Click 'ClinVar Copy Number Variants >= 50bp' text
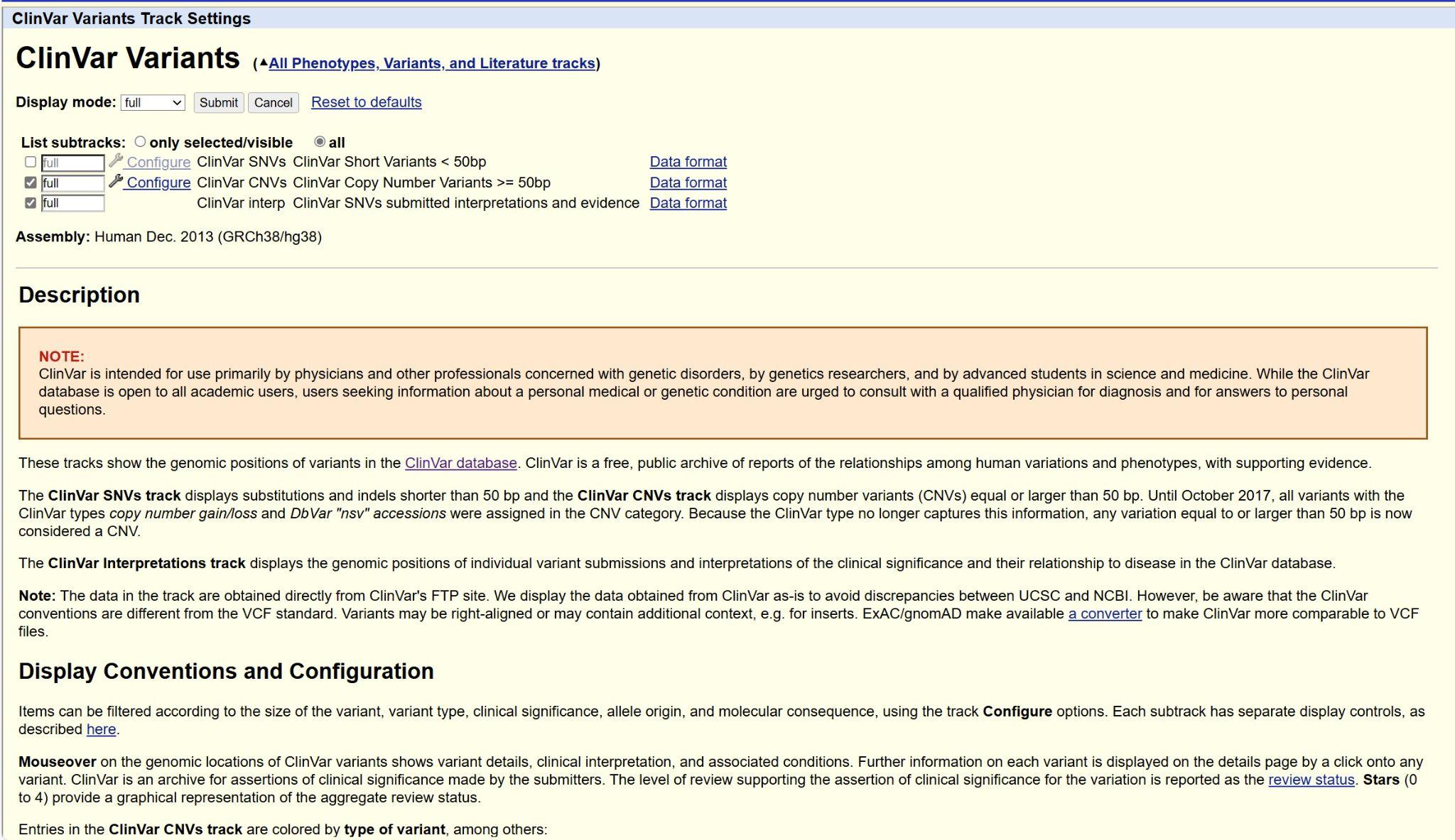Image resolution: width=1455 pixels, height=840 pixels. coord(421,182)
